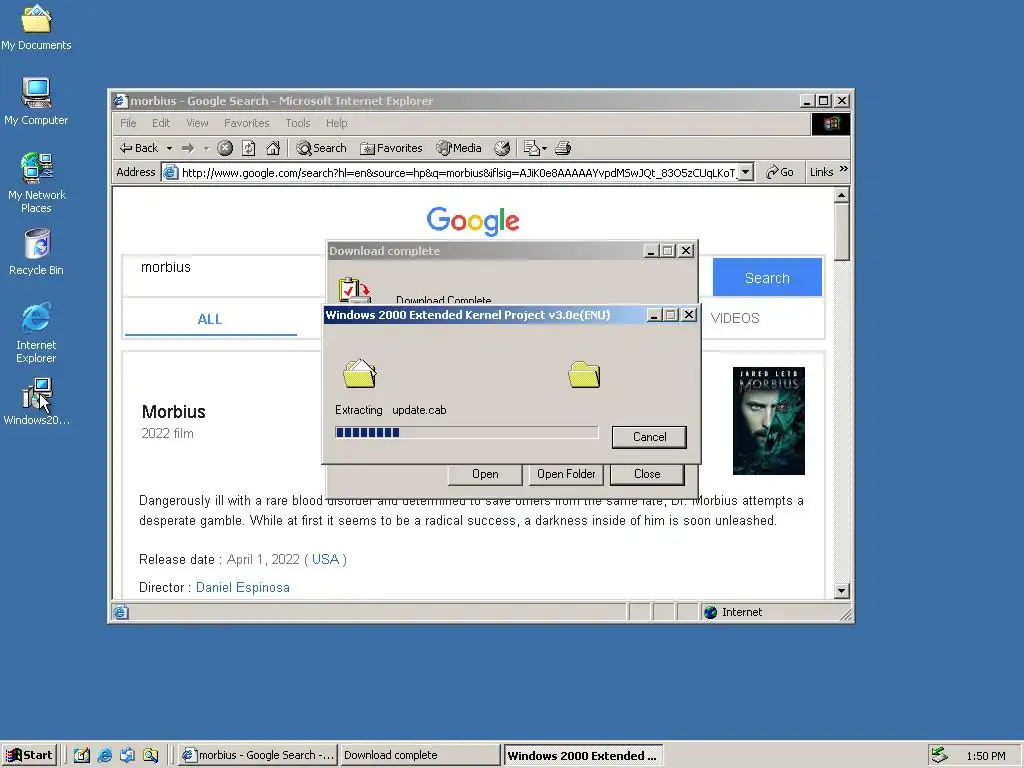The image size is (1024, 768).
Task: Open the USA link
Action: [x=325, y=559]
